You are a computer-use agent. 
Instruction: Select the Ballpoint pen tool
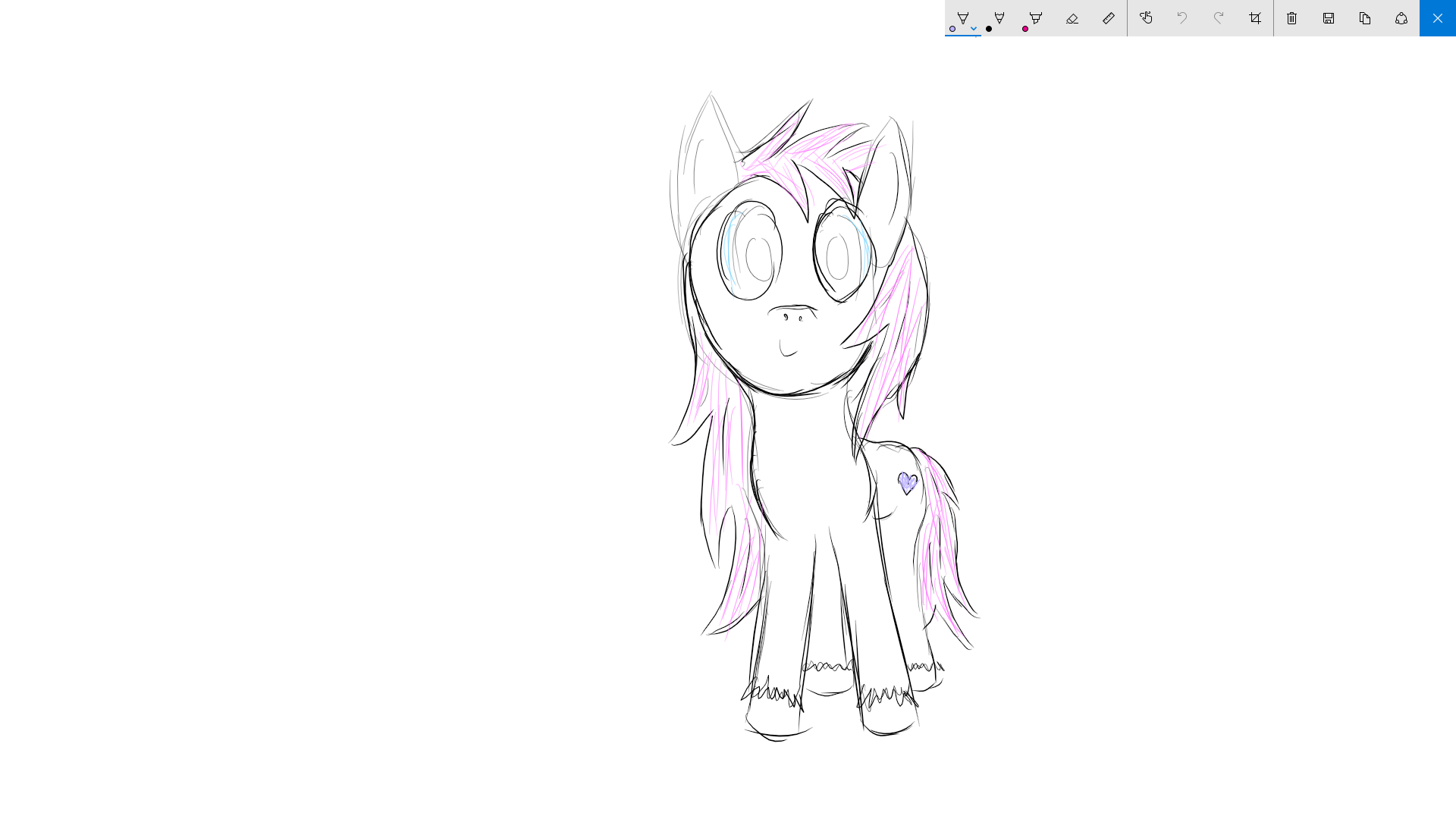click(x=963, y=18)
